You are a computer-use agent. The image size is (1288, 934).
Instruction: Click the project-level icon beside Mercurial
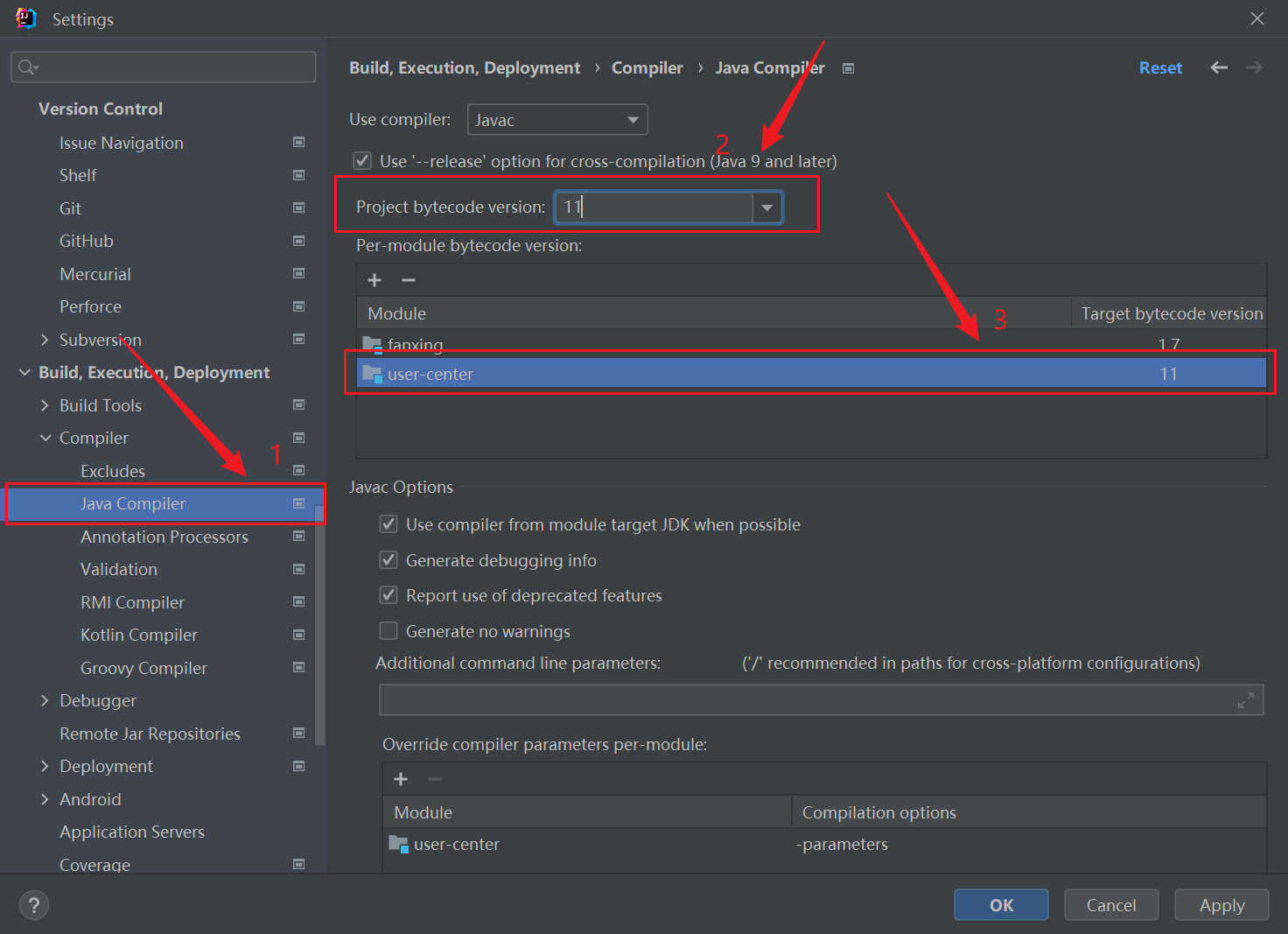click(298, 273)
